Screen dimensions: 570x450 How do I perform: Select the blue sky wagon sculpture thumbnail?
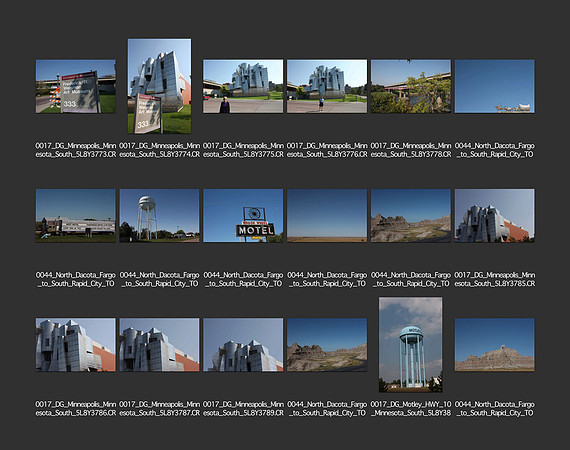[x=494, y=87]
